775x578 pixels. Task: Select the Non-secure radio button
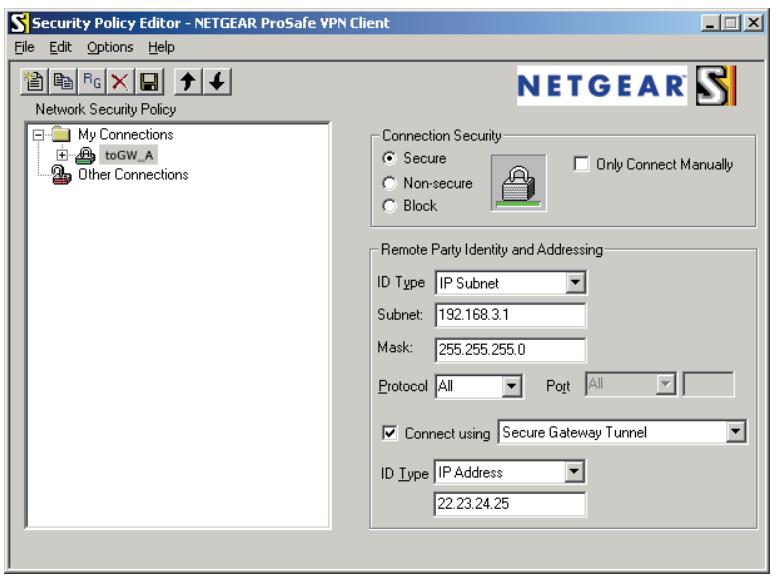[389, 183]
